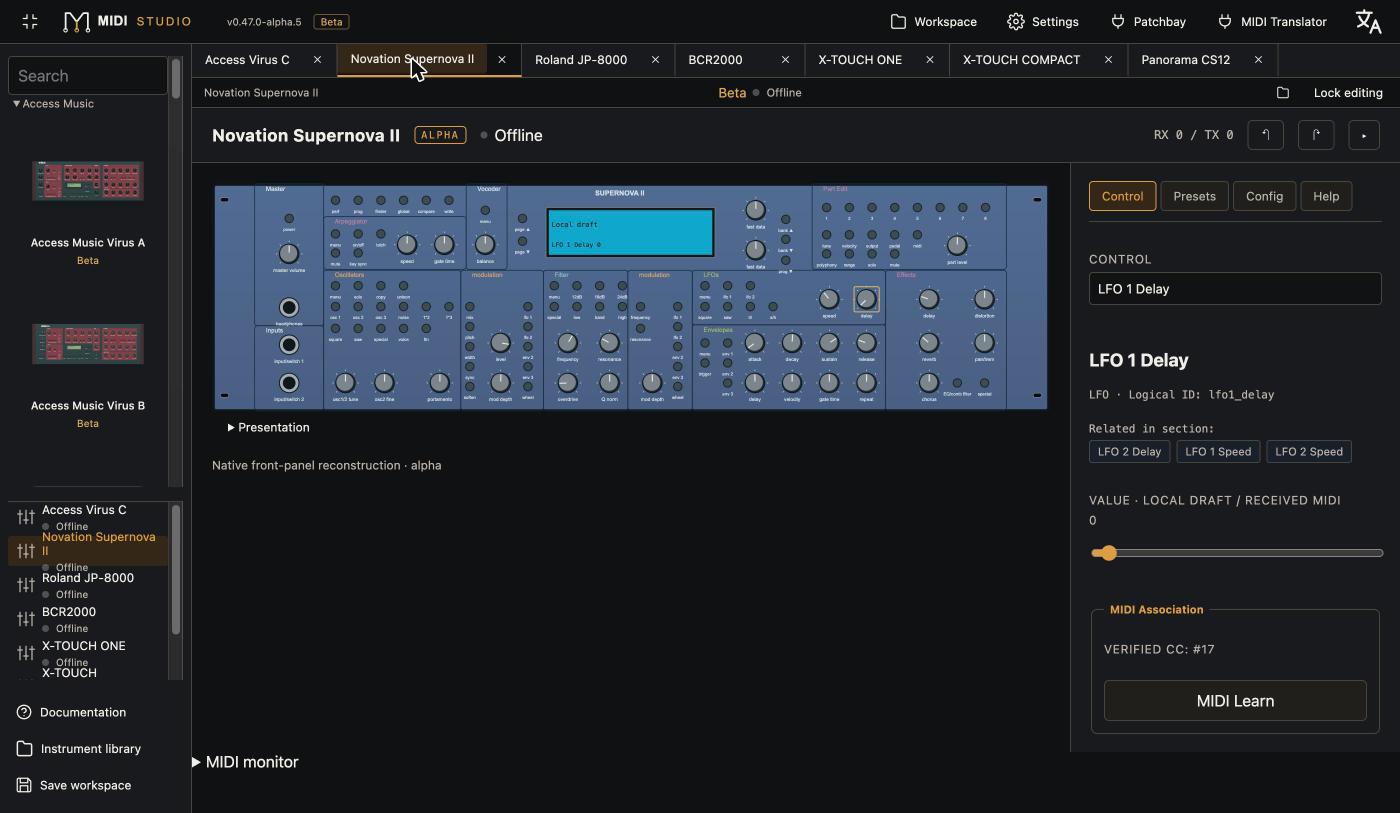Viewport: 1400px width, 813px height.
Task: Click the page up button beside the LCD
Action: (522, 218)
